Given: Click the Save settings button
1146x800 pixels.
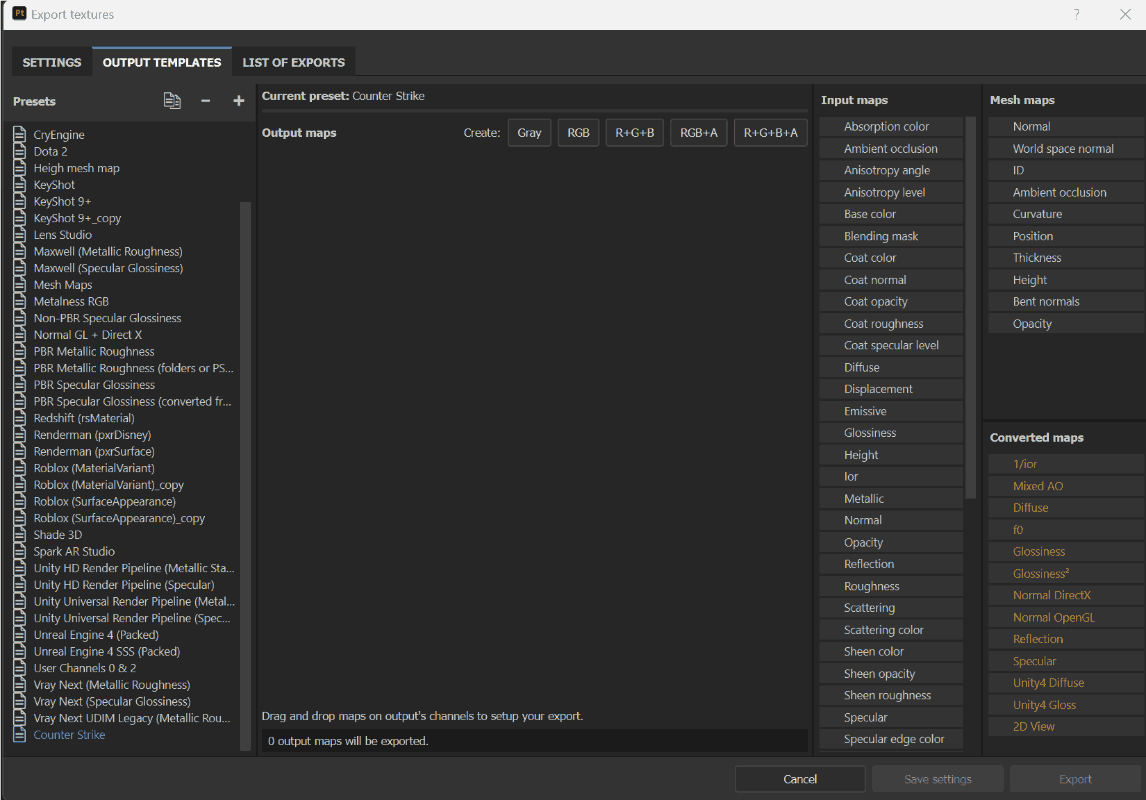Looking at the screenshot, I should click(x=937, y=778).
